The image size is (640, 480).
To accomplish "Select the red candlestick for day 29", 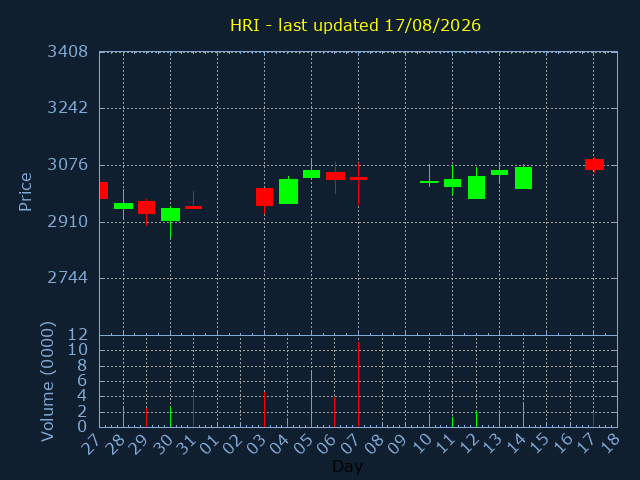I will click(x=147, y=207).
